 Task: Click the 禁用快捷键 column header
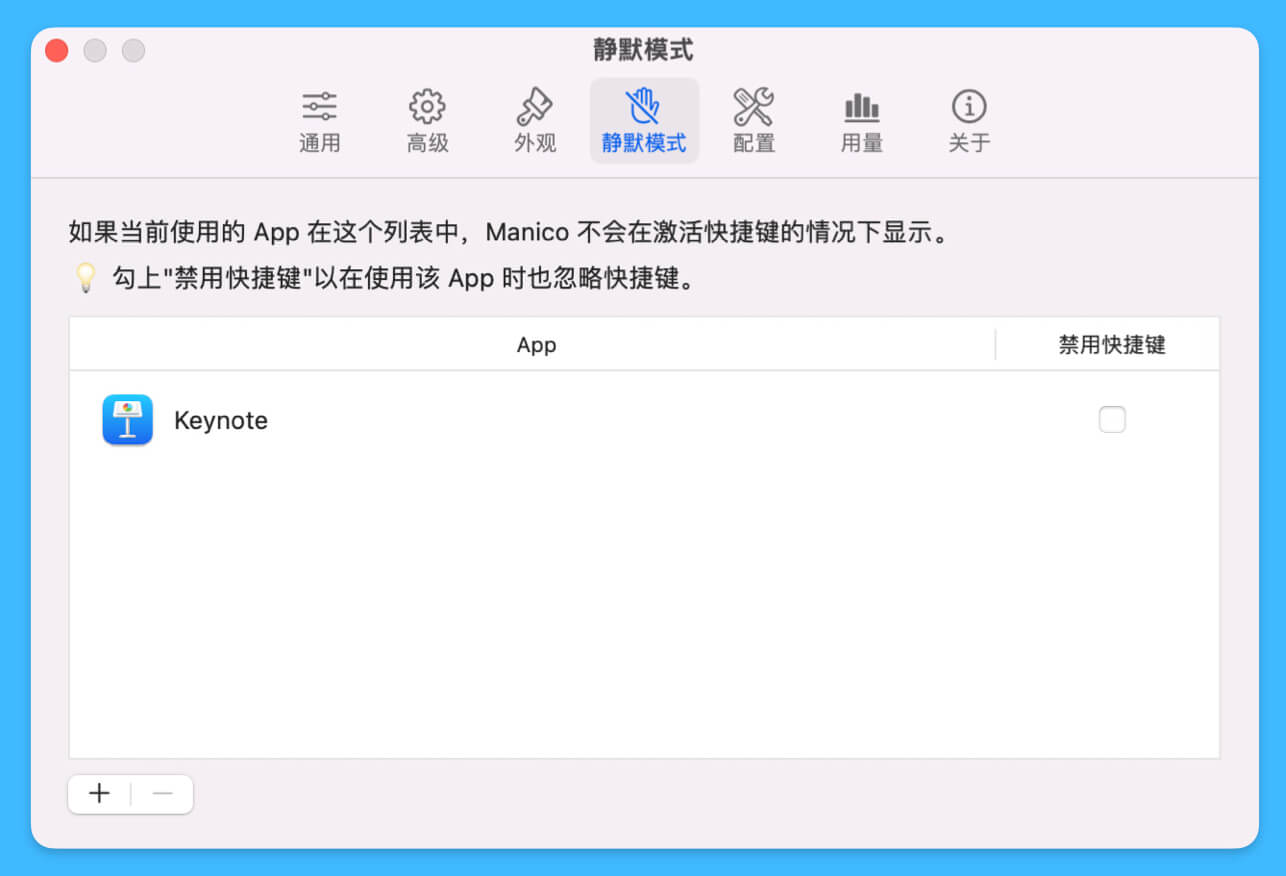coord(1112,345)
